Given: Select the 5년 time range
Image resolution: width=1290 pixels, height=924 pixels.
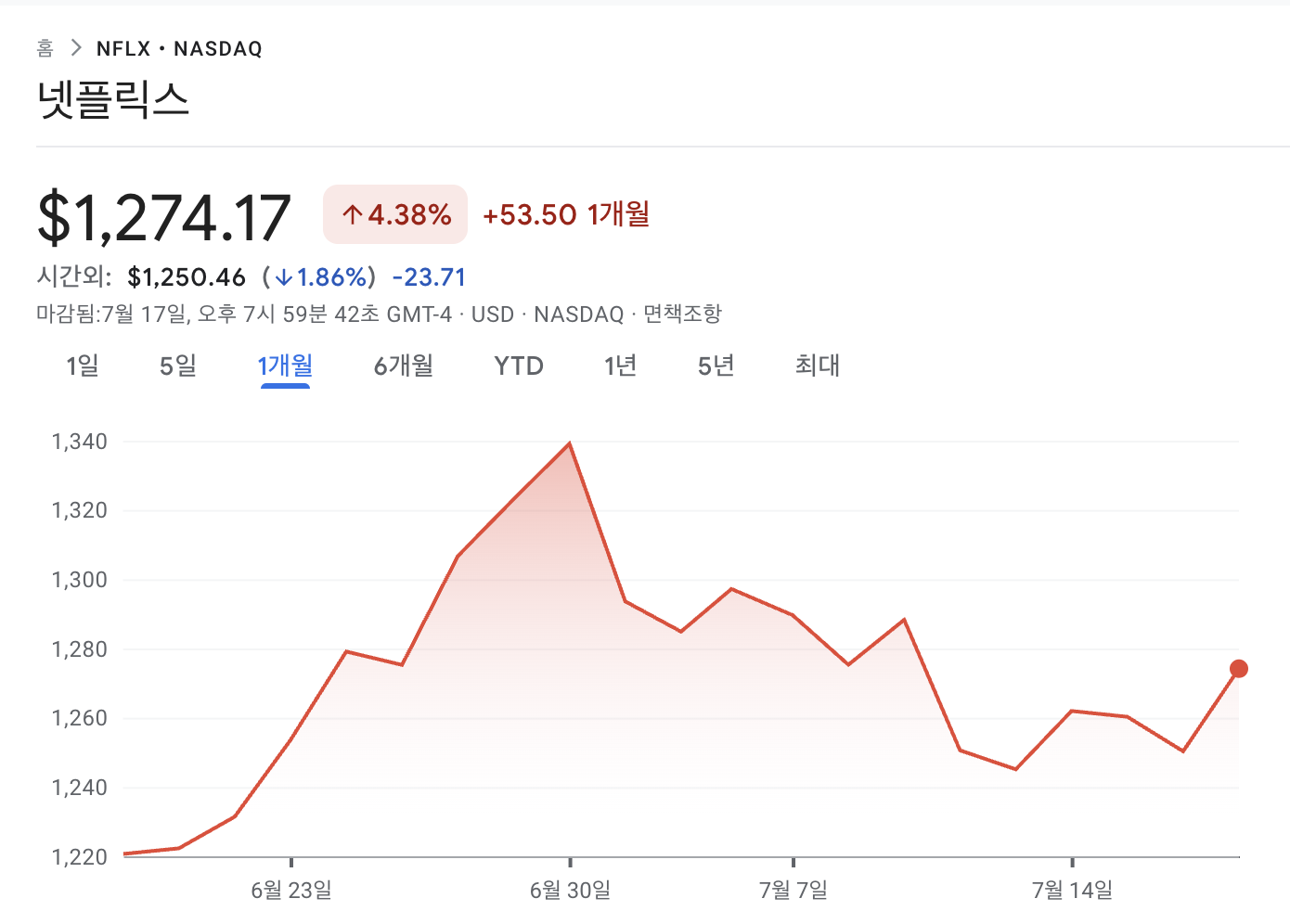Looking at the screenshot, I should coord(716,366).
